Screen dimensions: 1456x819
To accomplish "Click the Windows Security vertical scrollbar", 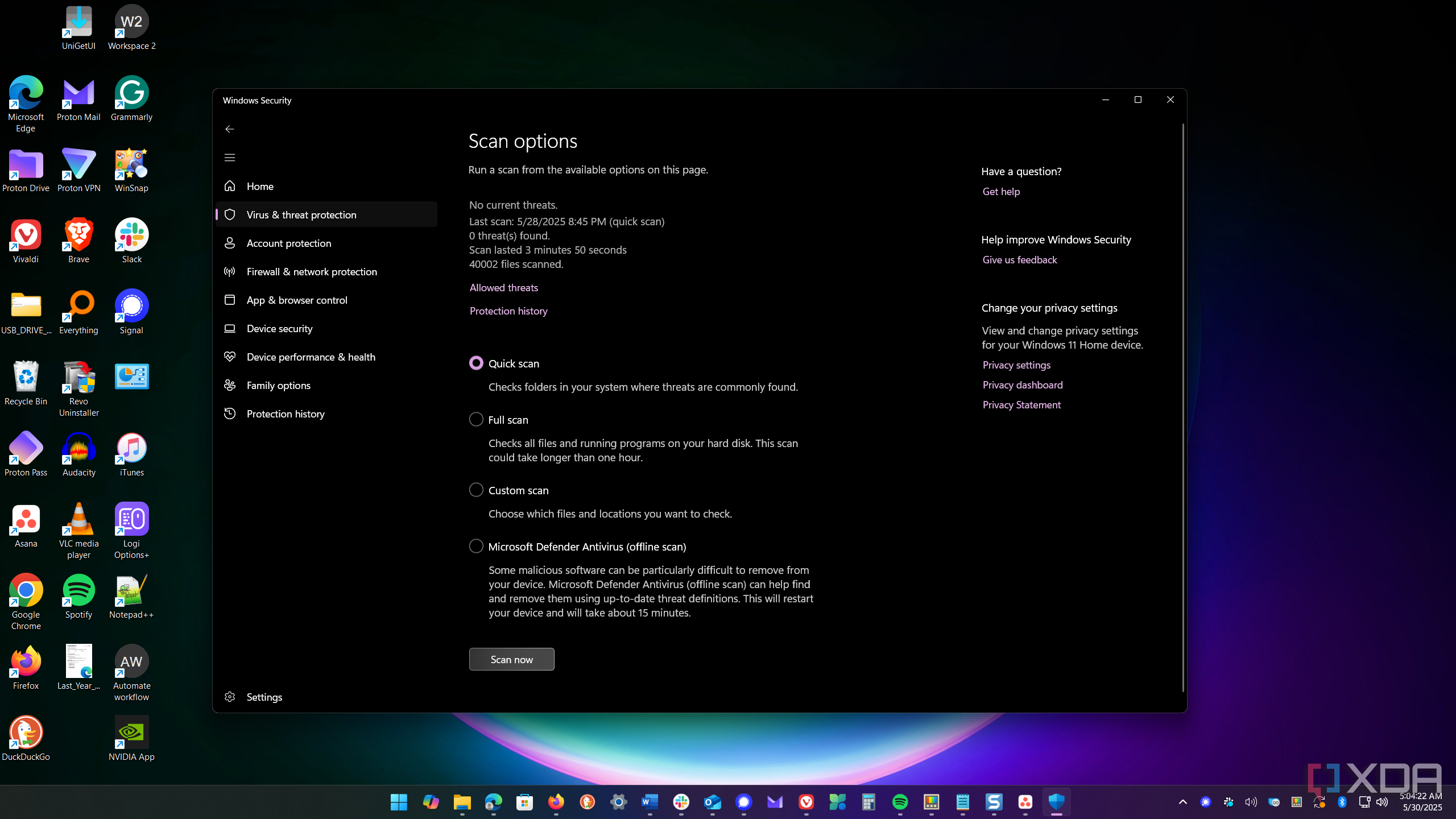I will coord(1183,407).
